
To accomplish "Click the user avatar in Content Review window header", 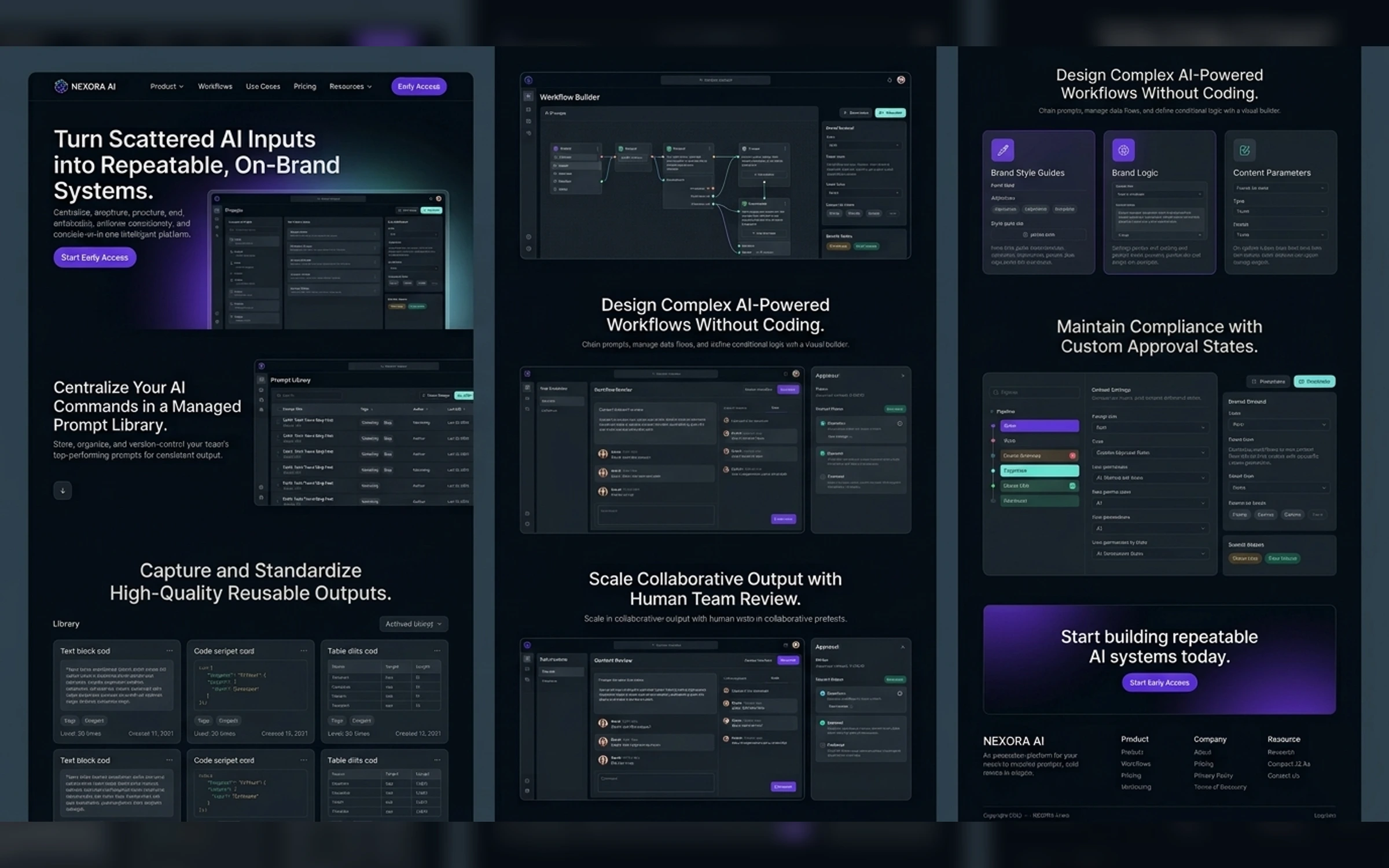I will click(x=796, y=645).
